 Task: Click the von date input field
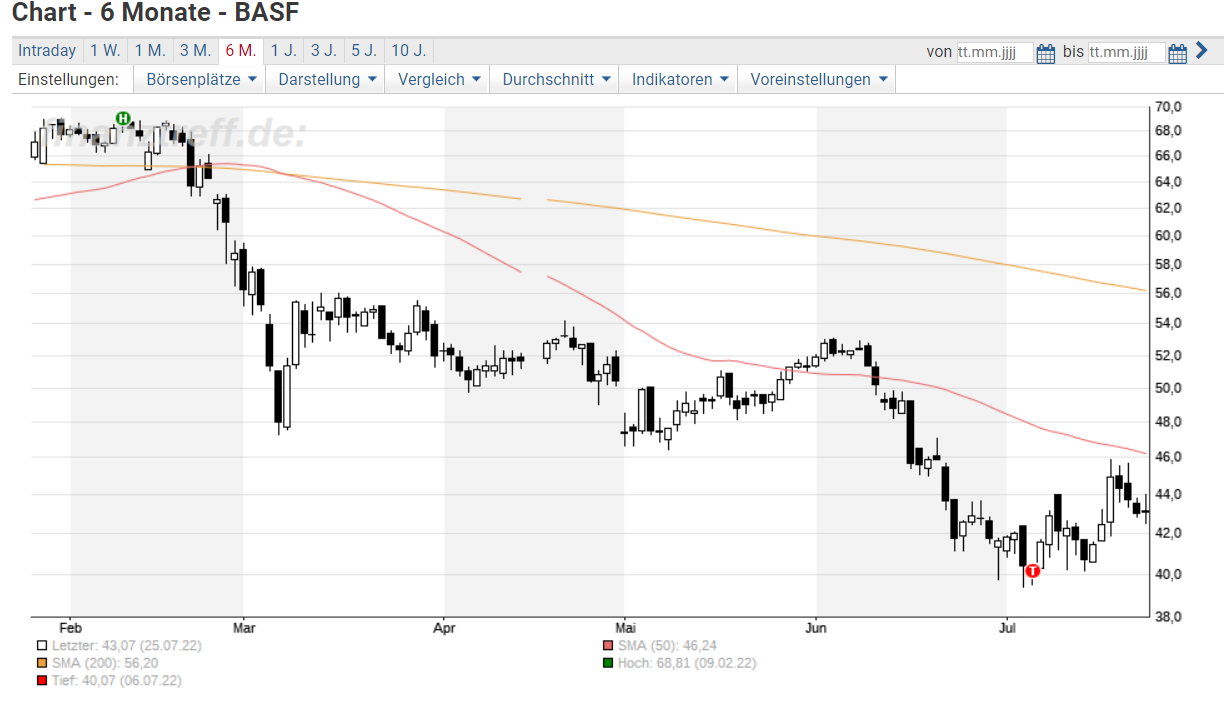point(995,53)
